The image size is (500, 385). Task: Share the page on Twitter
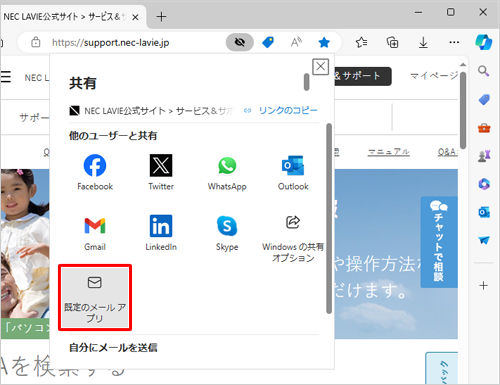(161, 172)
